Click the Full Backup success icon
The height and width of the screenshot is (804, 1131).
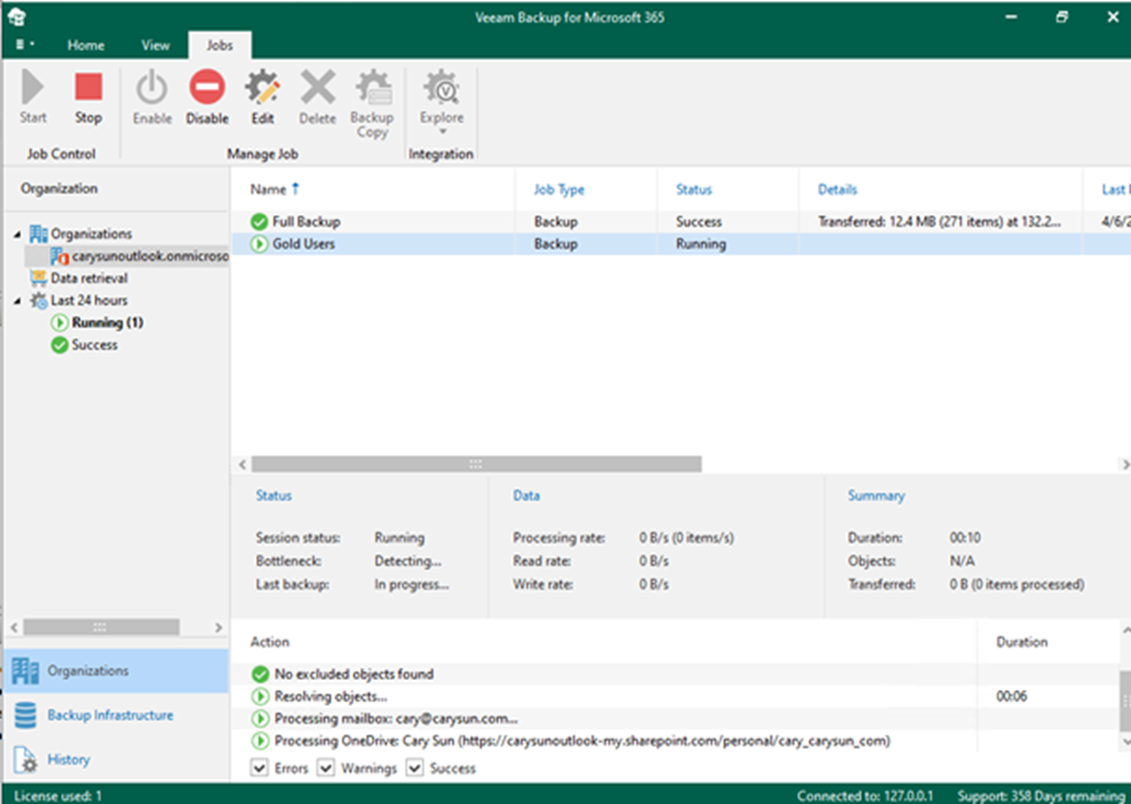click(259, 221)
